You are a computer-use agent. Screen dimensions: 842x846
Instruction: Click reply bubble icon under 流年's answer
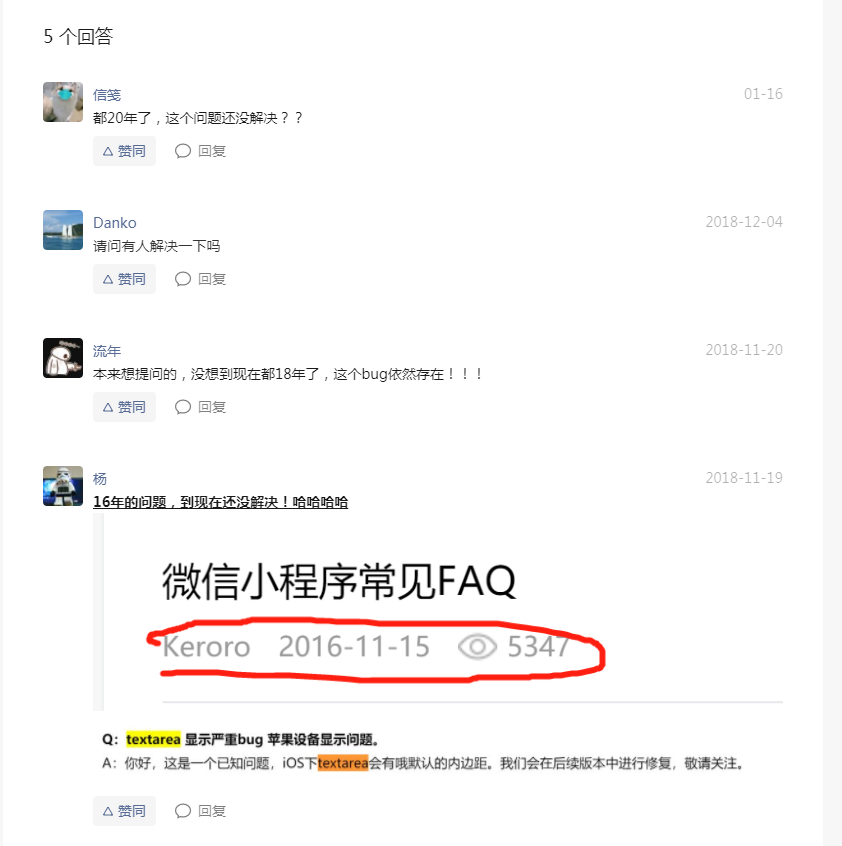[183, 407]
